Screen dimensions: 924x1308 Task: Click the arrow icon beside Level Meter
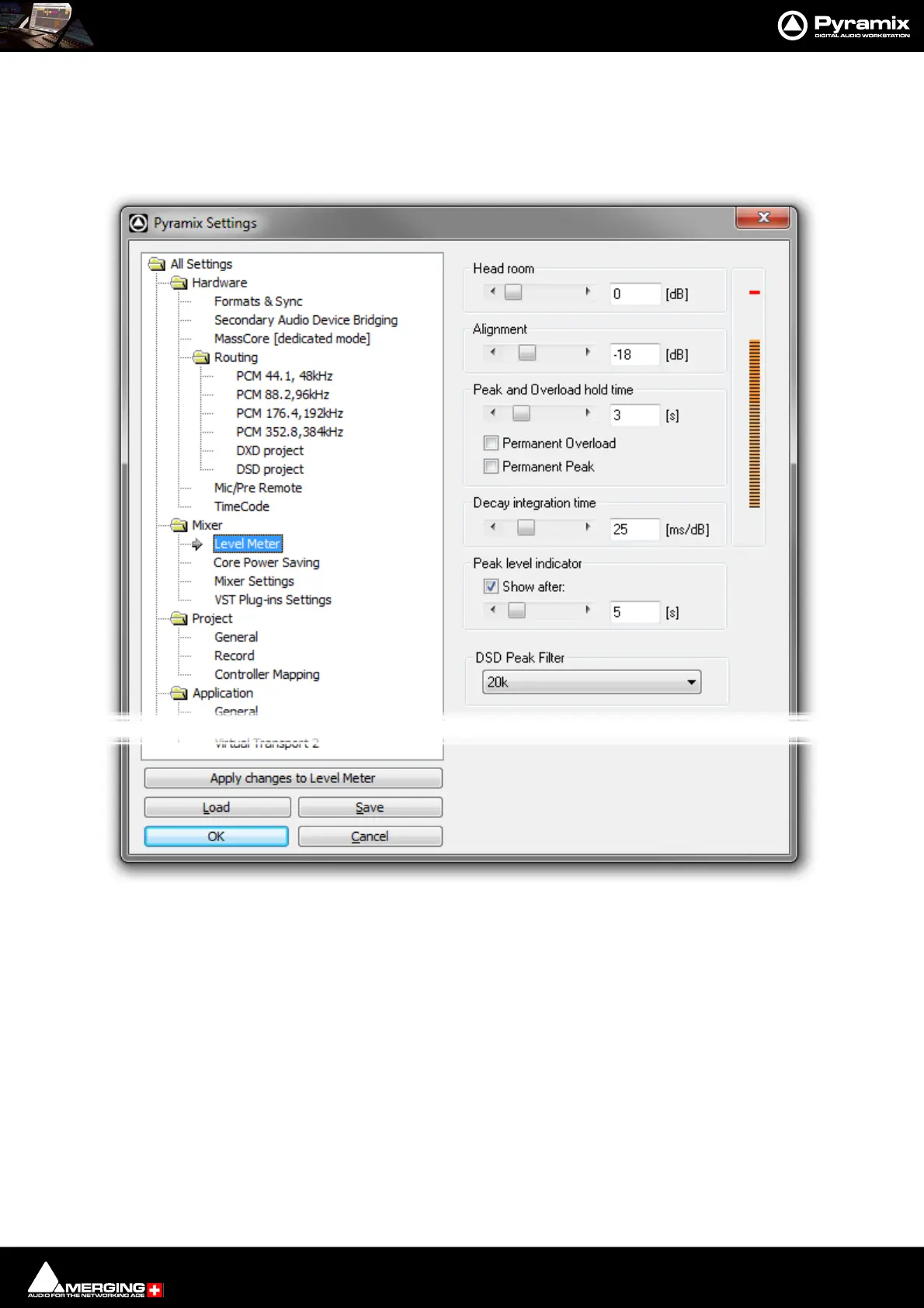pos(197,544)
